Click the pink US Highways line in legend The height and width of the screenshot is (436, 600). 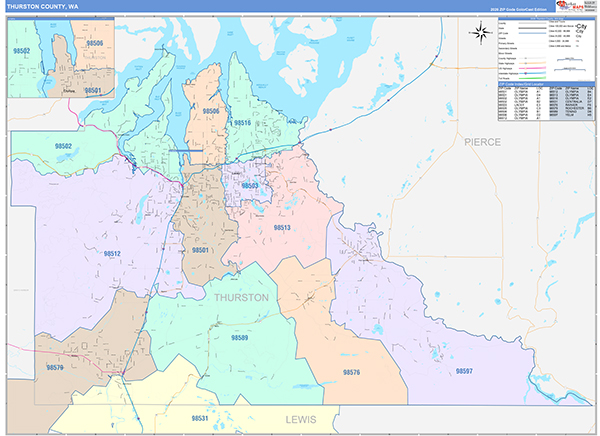pos(532,68)
